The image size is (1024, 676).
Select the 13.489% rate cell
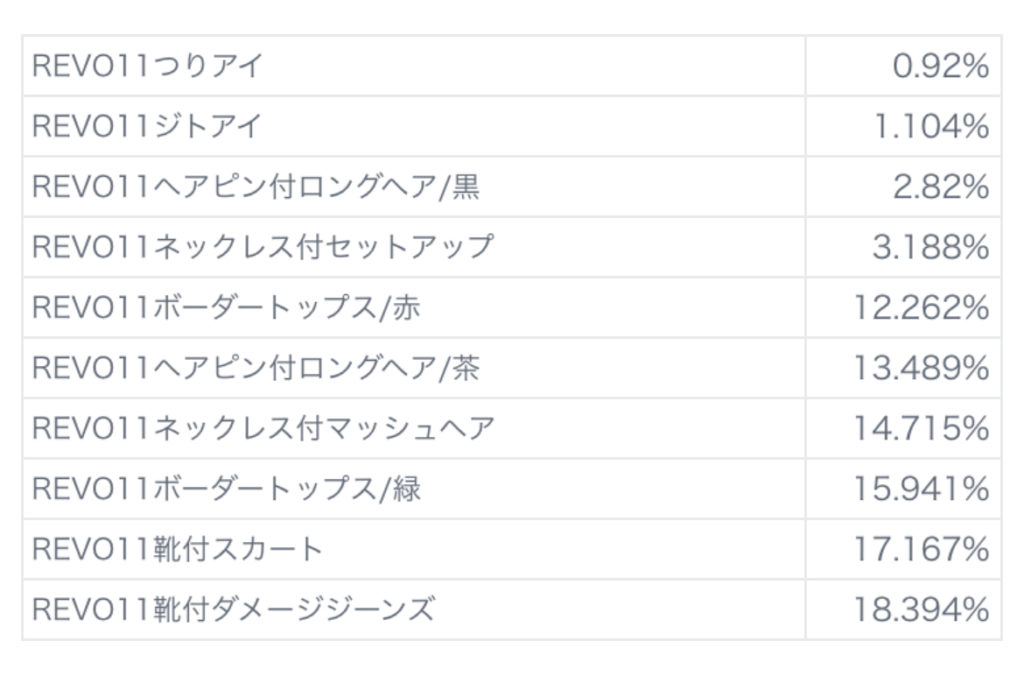[x=921, y=368]
